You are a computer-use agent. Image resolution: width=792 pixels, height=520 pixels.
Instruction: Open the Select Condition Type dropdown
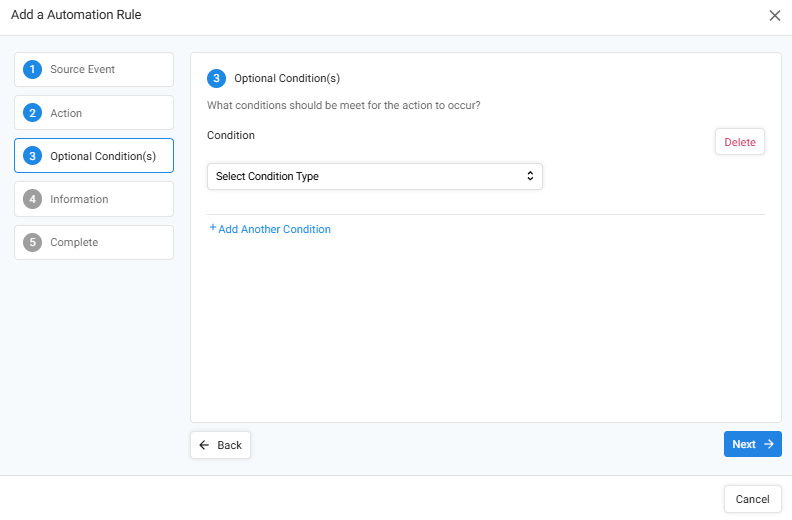(374, 177)
